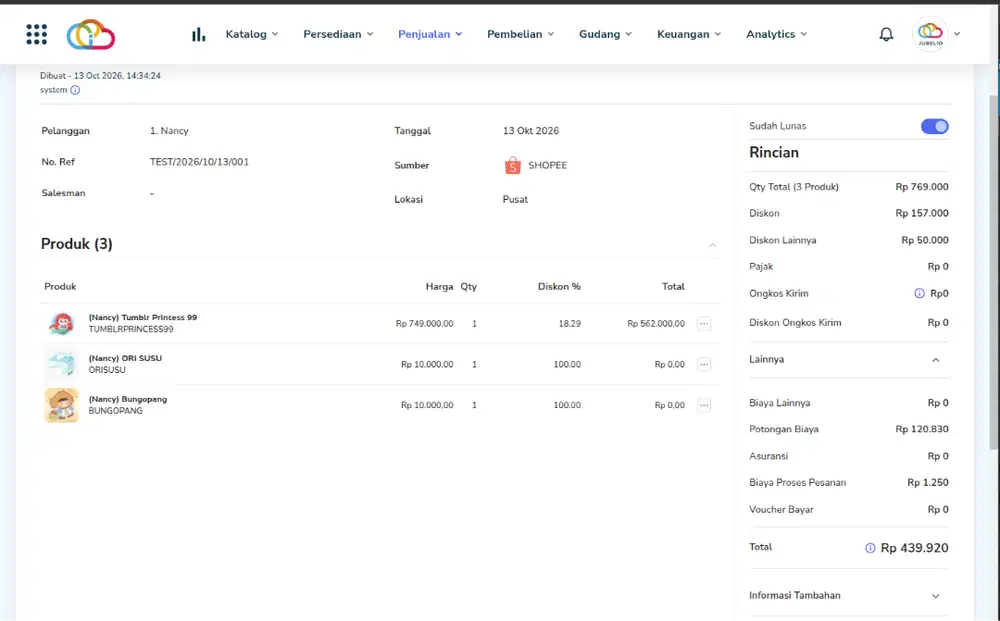Click the Diskon % column header
The height and width of the screenshot is (621, 1000).
pos(559,287)
